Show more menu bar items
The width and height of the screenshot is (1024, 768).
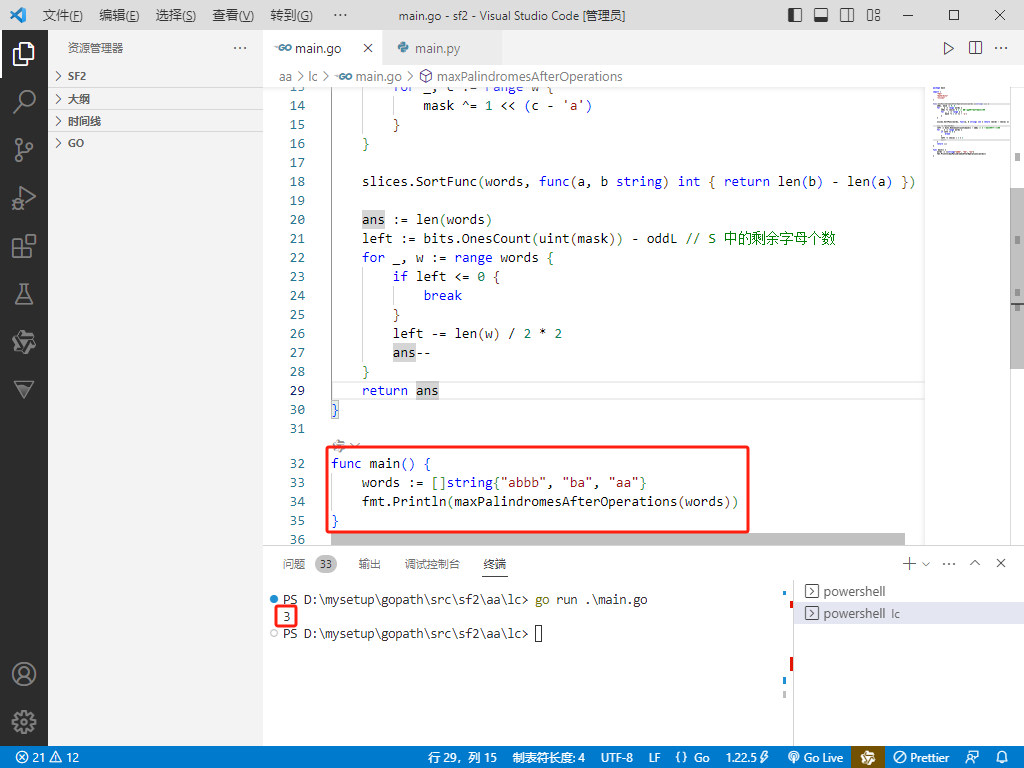click(340, 16)
